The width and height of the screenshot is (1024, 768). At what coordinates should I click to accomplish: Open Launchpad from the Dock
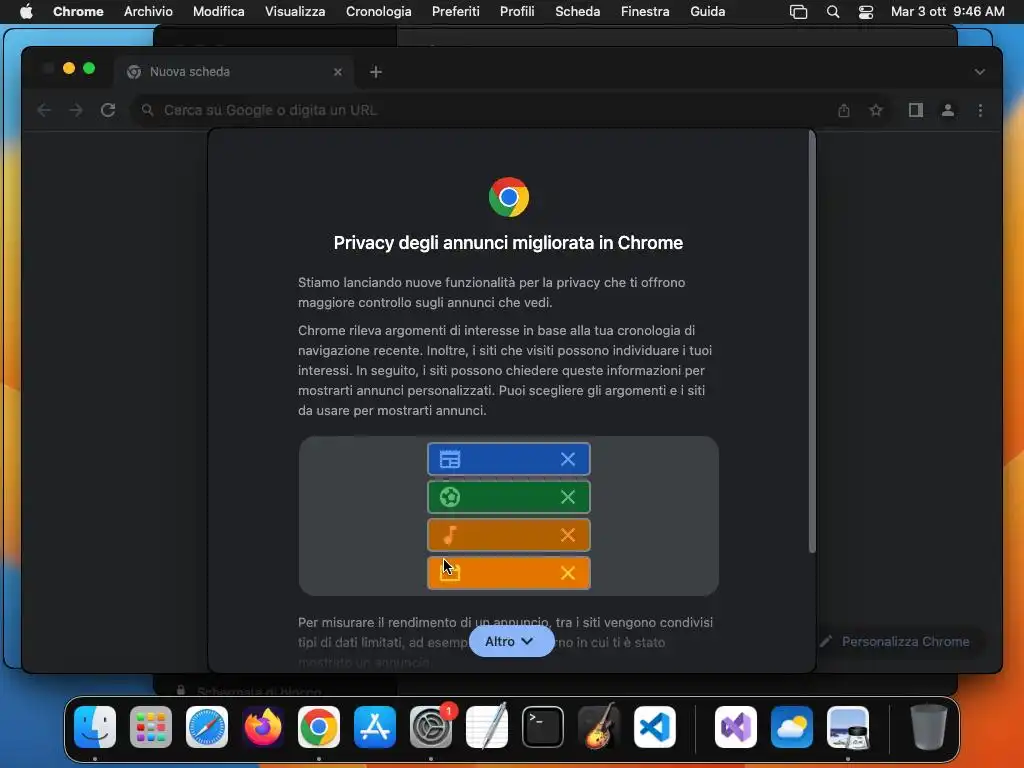tap(151, 727)
